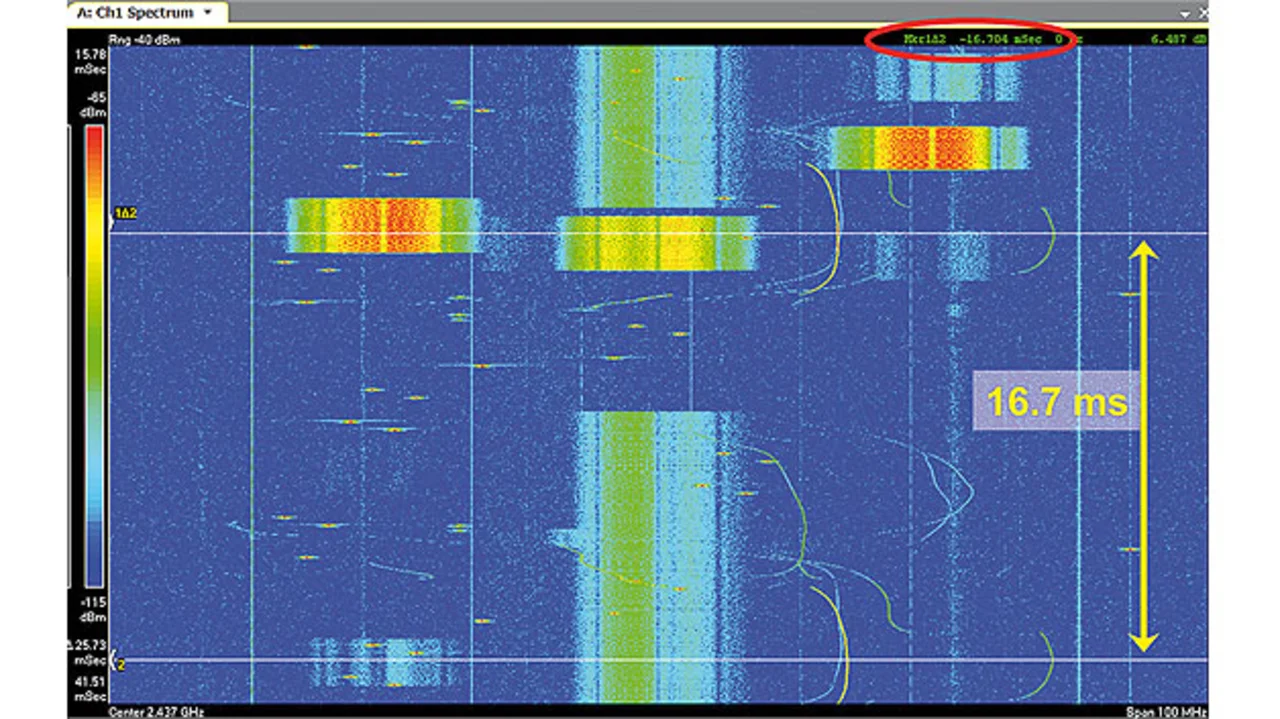
Task: Open the window options arrow at top right
Action: click(x=1186, y=14)
